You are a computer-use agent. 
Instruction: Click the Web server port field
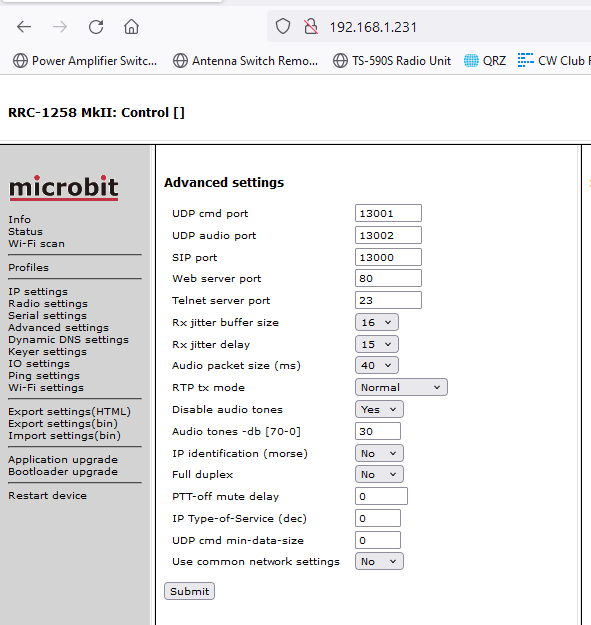pyautogui.click(x=388, y=278)
